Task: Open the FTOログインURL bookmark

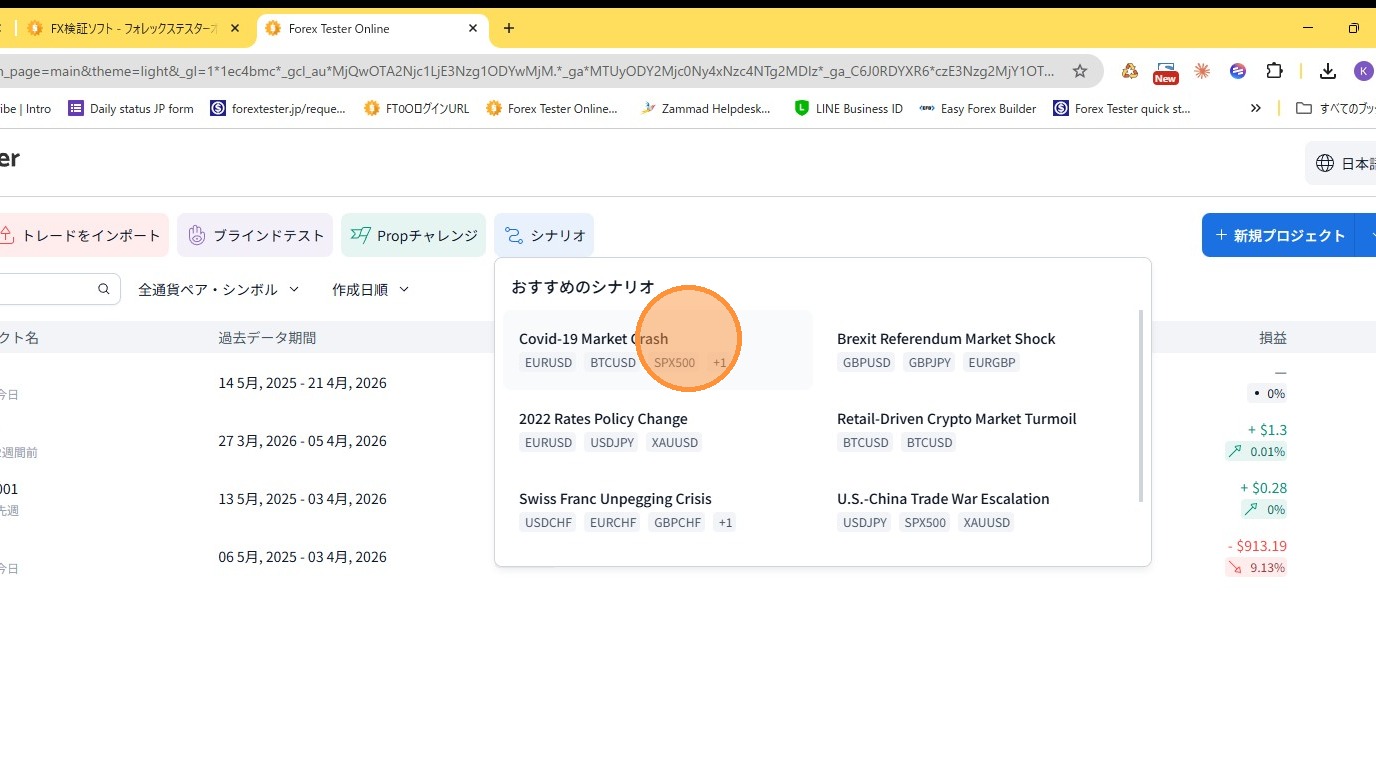Action: pyautogui.click(x=416, y=108)
